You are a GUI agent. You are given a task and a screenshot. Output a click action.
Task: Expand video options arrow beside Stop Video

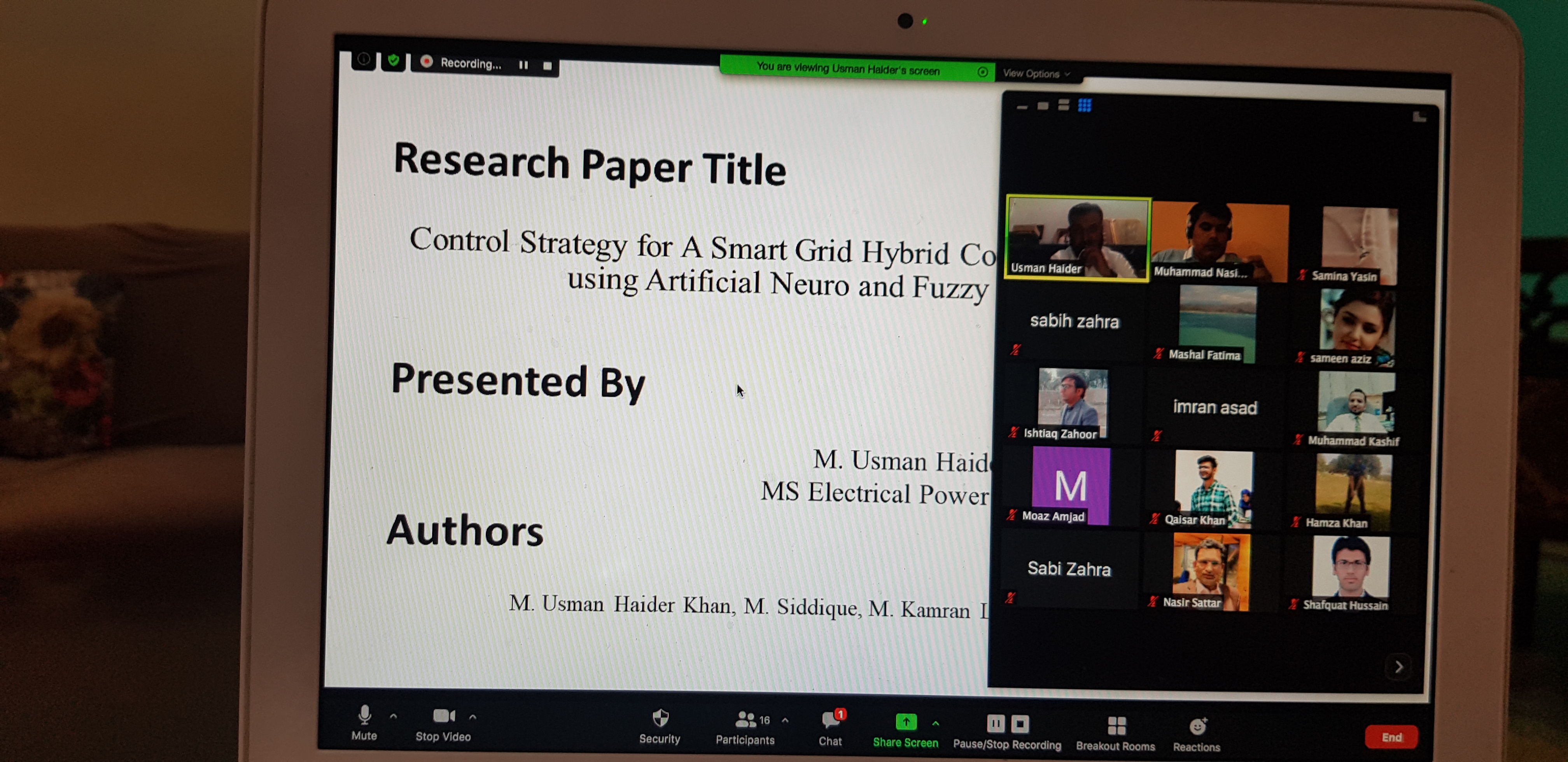[x=473, y=717]
